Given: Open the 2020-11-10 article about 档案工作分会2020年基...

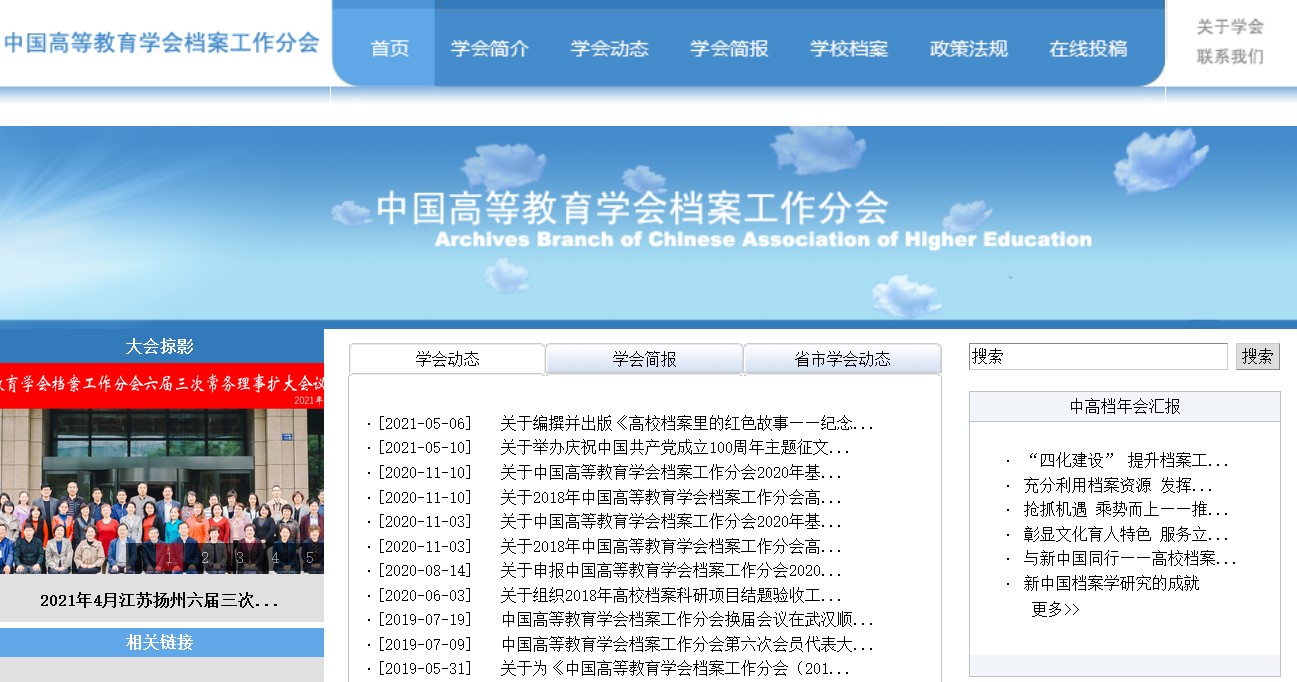Looking at the screenshot, I should click(671, 473).
